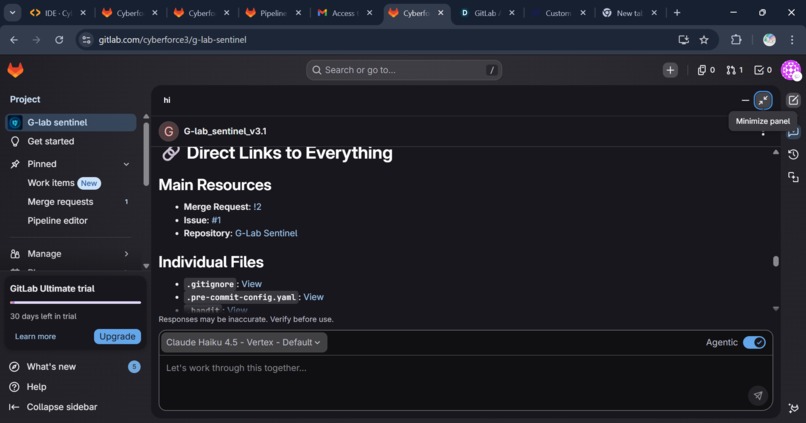Open the tab search dropdown arrow
Image resolution: width=806 pixels, height=423 pixels.
[x=12, y=13]
